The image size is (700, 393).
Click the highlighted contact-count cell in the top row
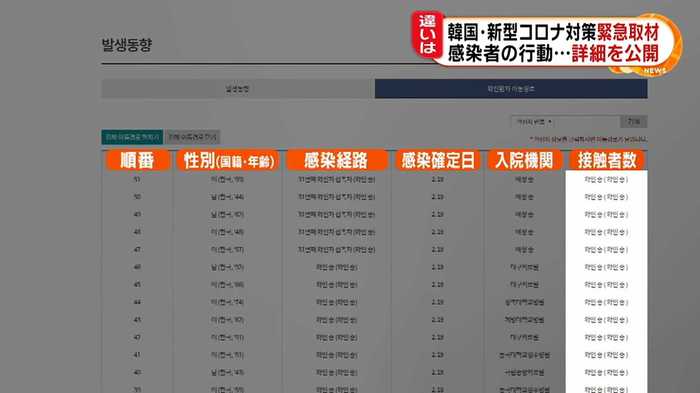(x=606, y=180)
